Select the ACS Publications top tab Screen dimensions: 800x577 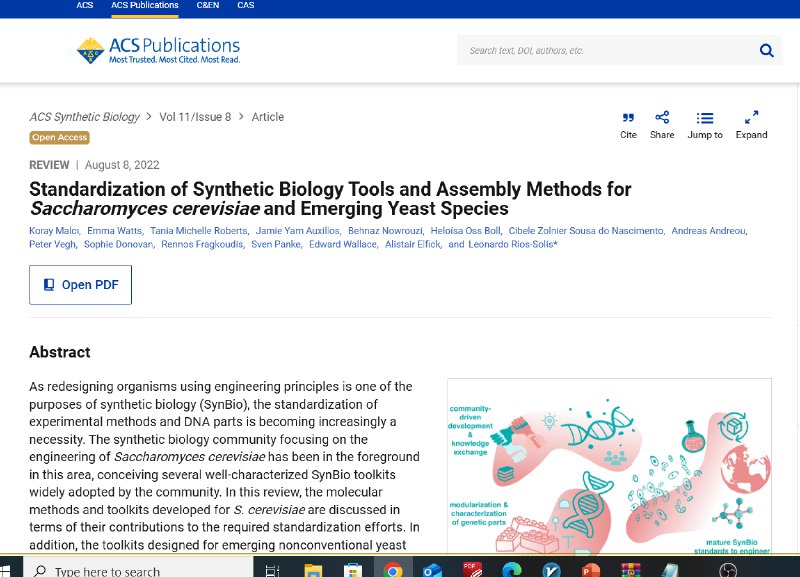tap(145, 5)
